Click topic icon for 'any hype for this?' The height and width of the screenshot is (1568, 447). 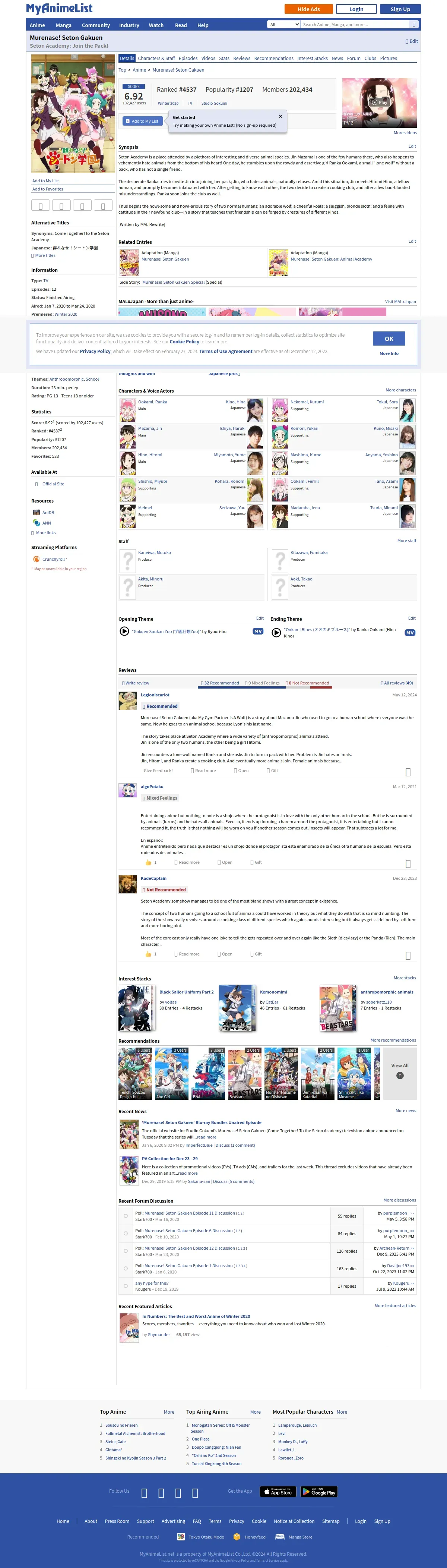126,1286
